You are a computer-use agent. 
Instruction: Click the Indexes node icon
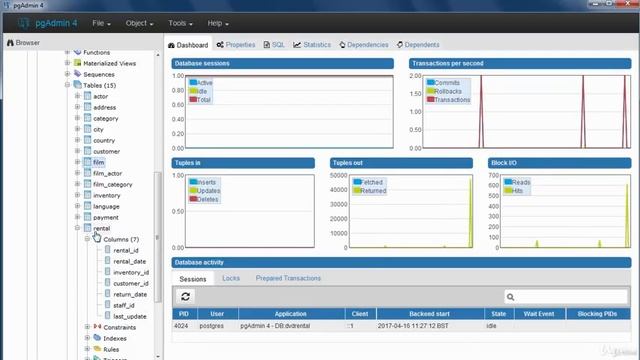(97, 338)
